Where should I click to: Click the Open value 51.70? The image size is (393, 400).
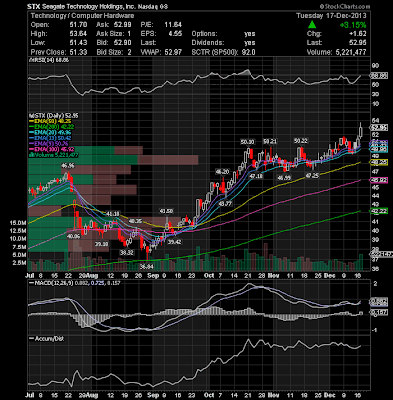coord(78,25)
